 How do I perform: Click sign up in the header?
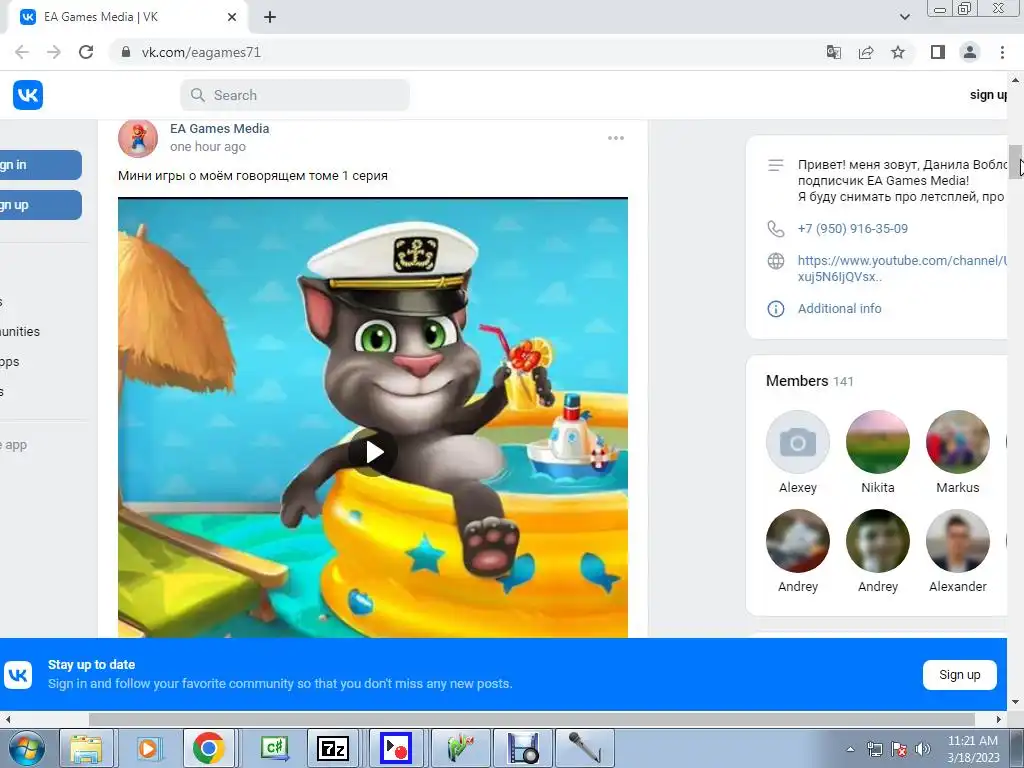click(x=988, y=95)
